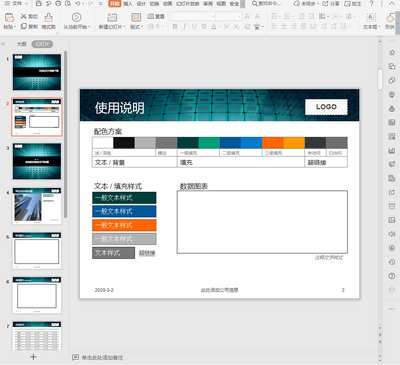The image size is (400, 365).
Task: Click the notes area (单击此处添加备注)
Action: point(102,358)
